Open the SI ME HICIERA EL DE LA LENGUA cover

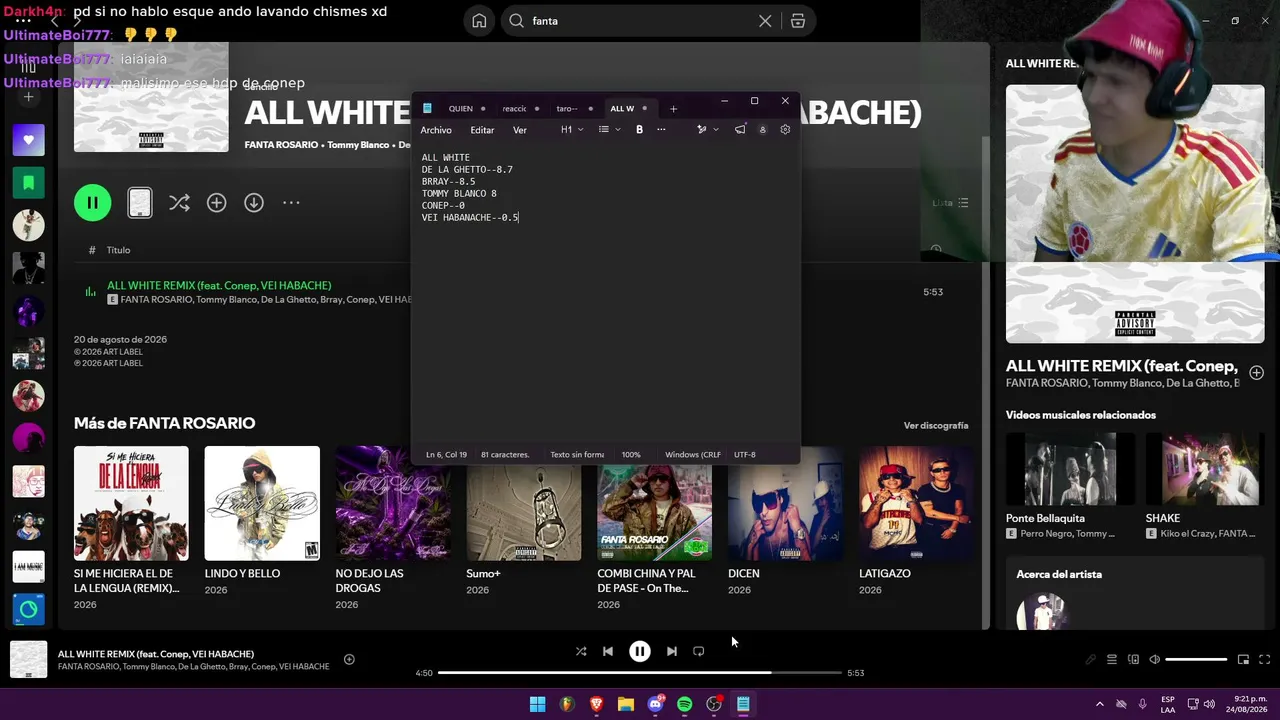[x=131, y=503]
